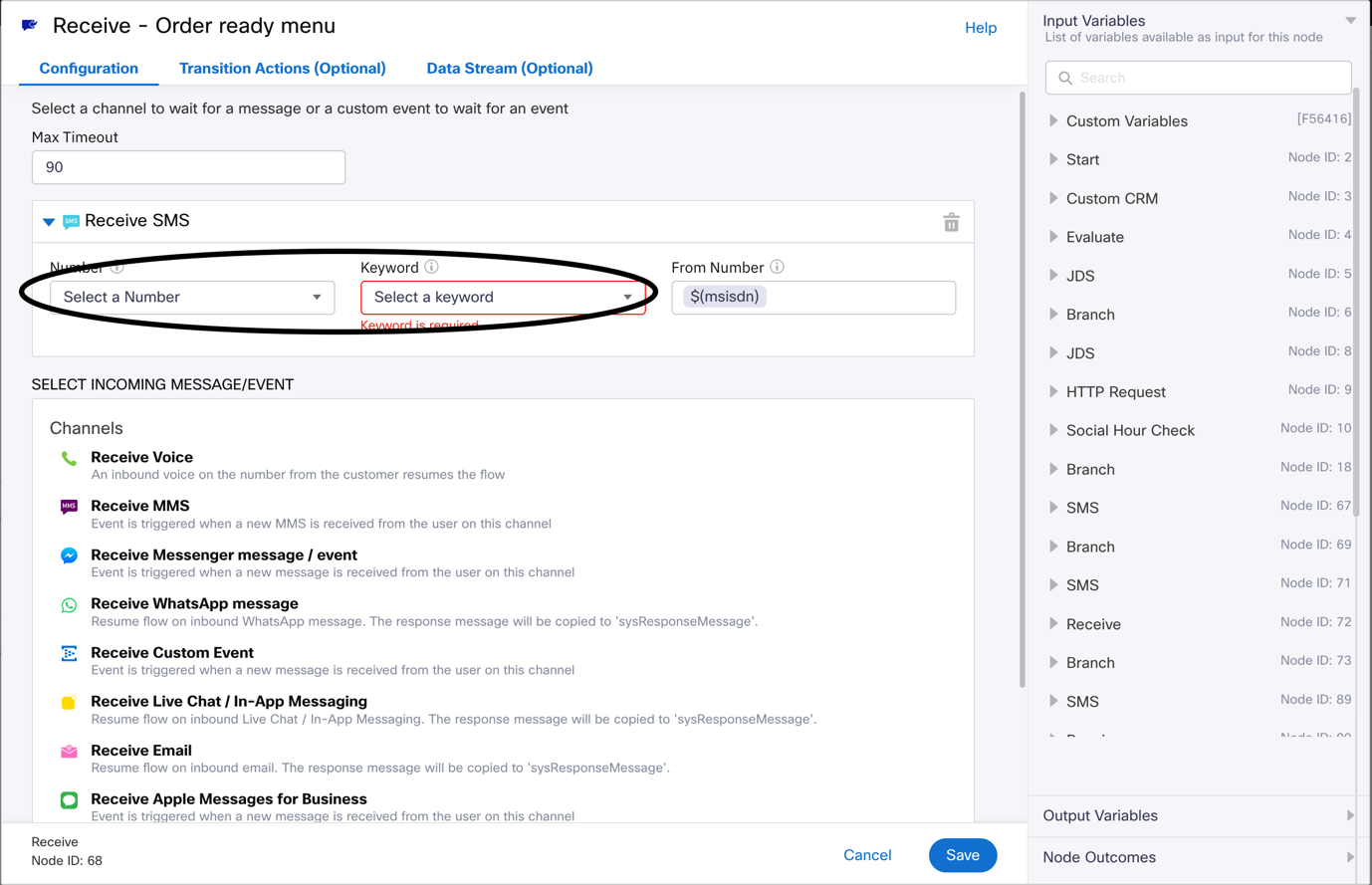This screenshot has width=1372, height=885.
Task: Click the Live Chat yellow icon
Action: pyautogui.click(x=69, y=703)
